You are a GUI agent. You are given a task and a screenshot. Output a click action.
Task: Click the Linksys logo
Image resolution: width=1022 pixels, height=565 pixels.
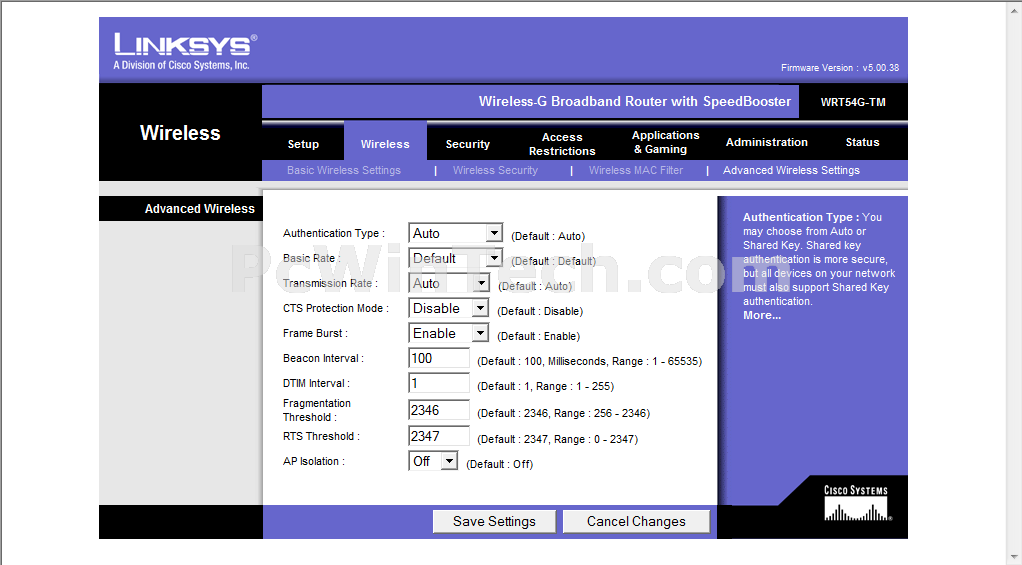[x=186, y=44]
